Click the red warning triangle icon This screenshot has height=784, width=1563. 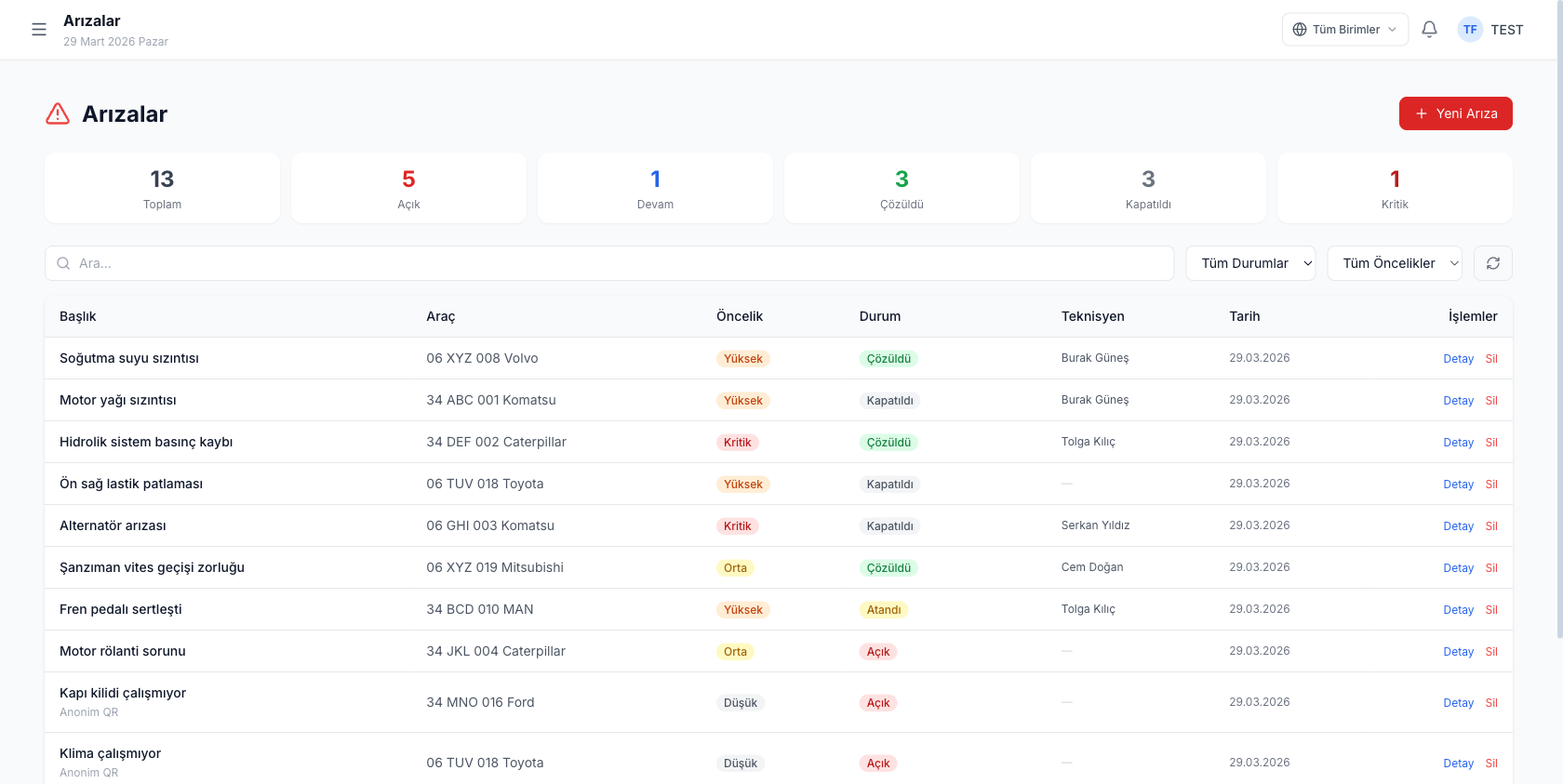click(58, 113)
